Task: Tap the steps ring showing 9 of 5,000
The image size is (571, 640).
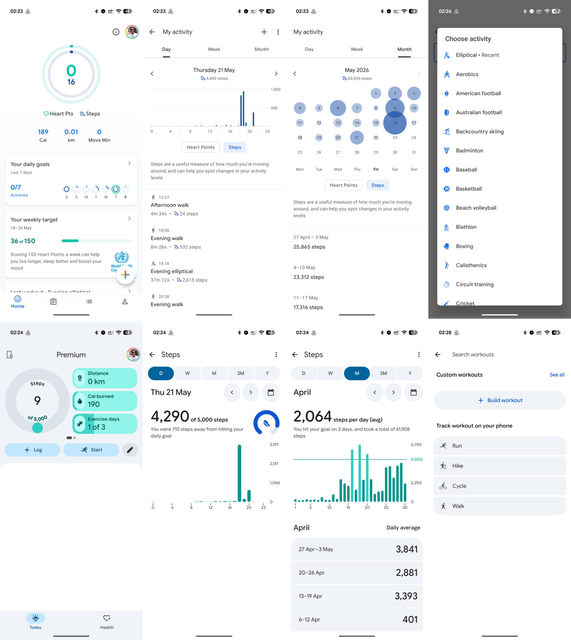Action: click(37, 401)
